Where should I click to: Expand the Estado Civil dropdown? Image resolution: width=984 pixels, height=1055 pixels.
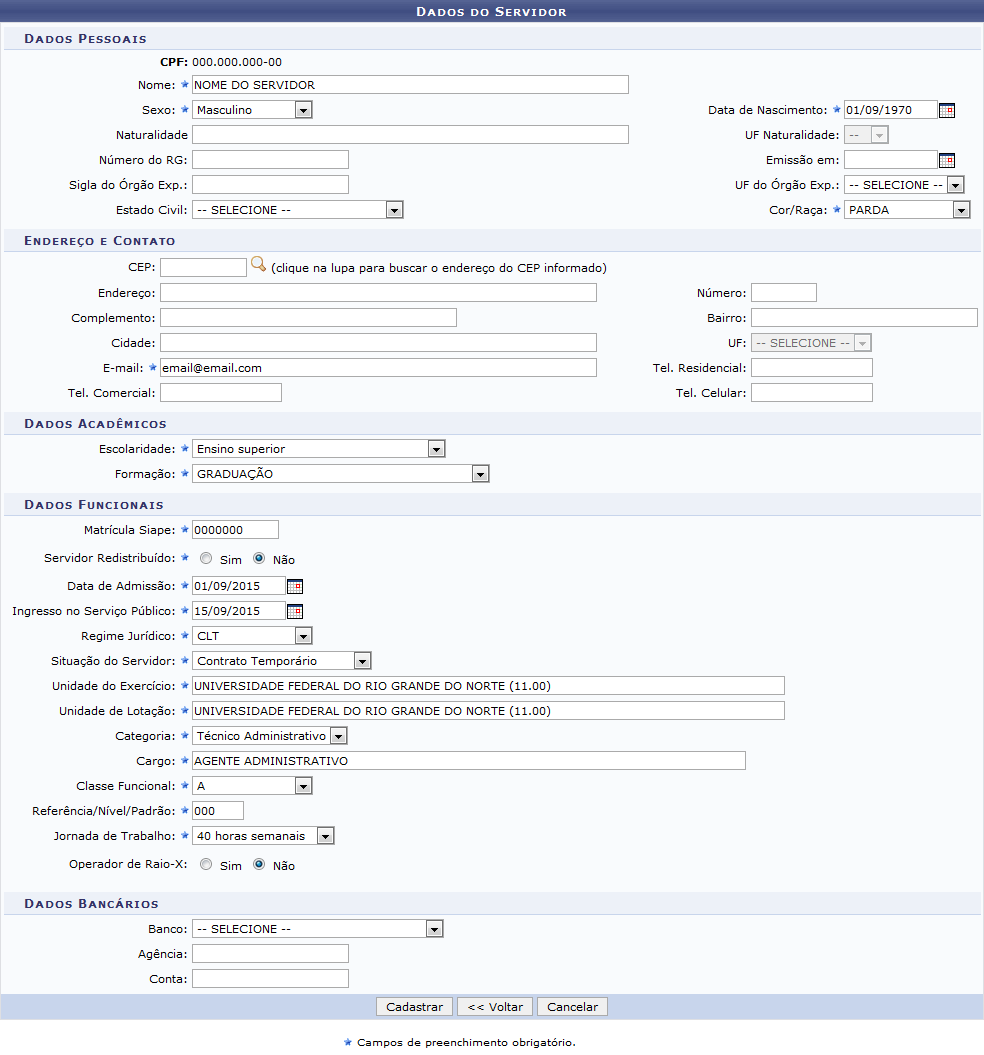click(297, 210)
